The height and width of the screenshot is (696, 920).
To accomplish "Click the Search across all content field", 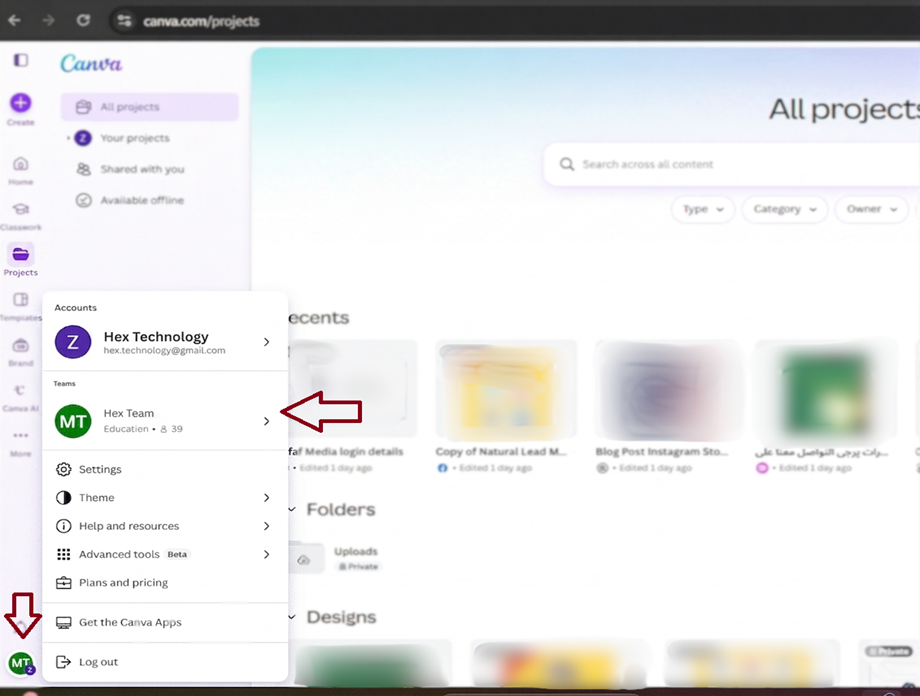I will click(x=740, y=164).
